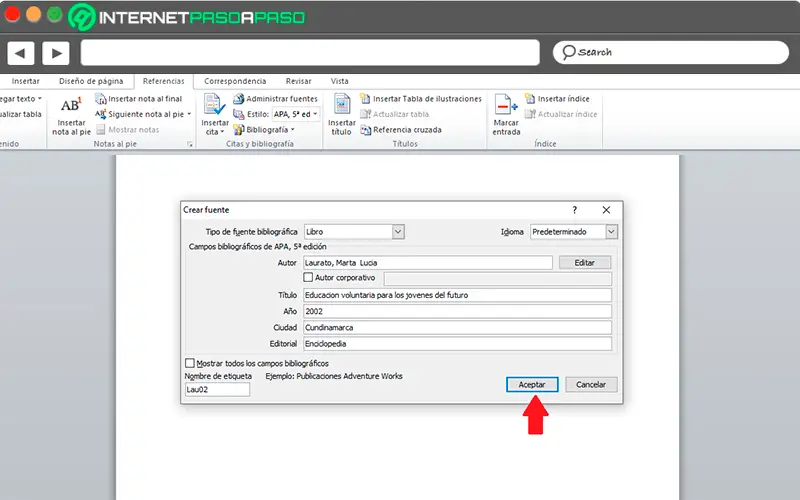The width and height of the screenshot is (800, 500).
Task: Open the Correspondencia tab
Action: 235,81
